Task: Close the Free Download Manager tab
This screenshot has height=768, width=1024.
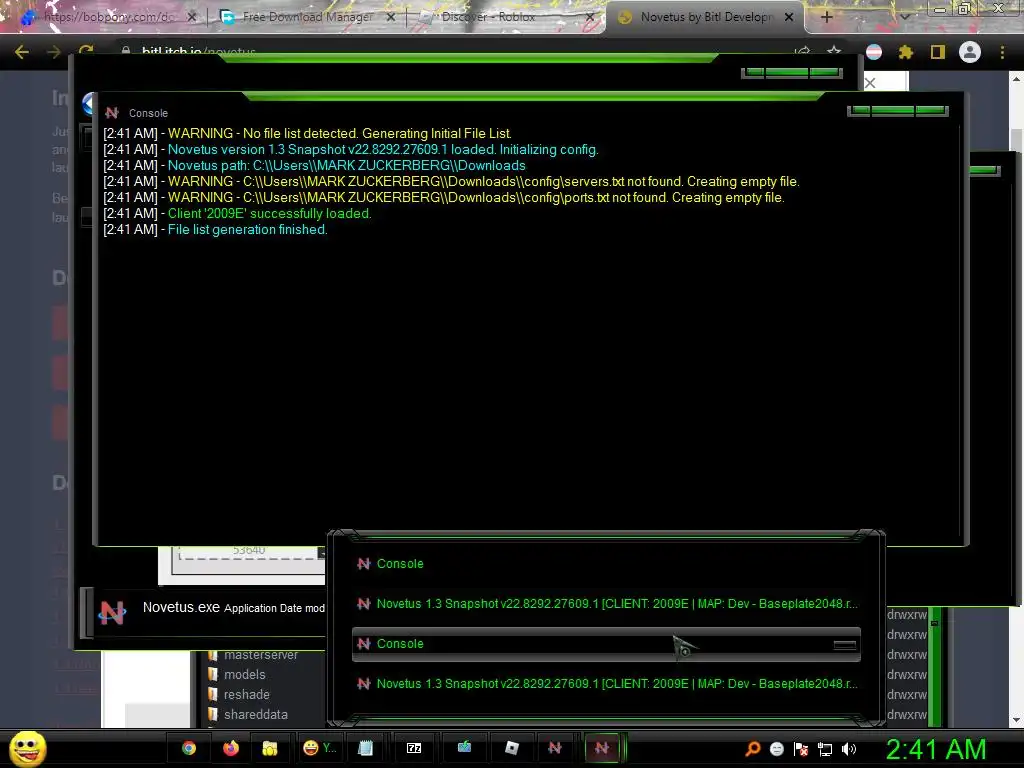Action: tap(391, 17)
